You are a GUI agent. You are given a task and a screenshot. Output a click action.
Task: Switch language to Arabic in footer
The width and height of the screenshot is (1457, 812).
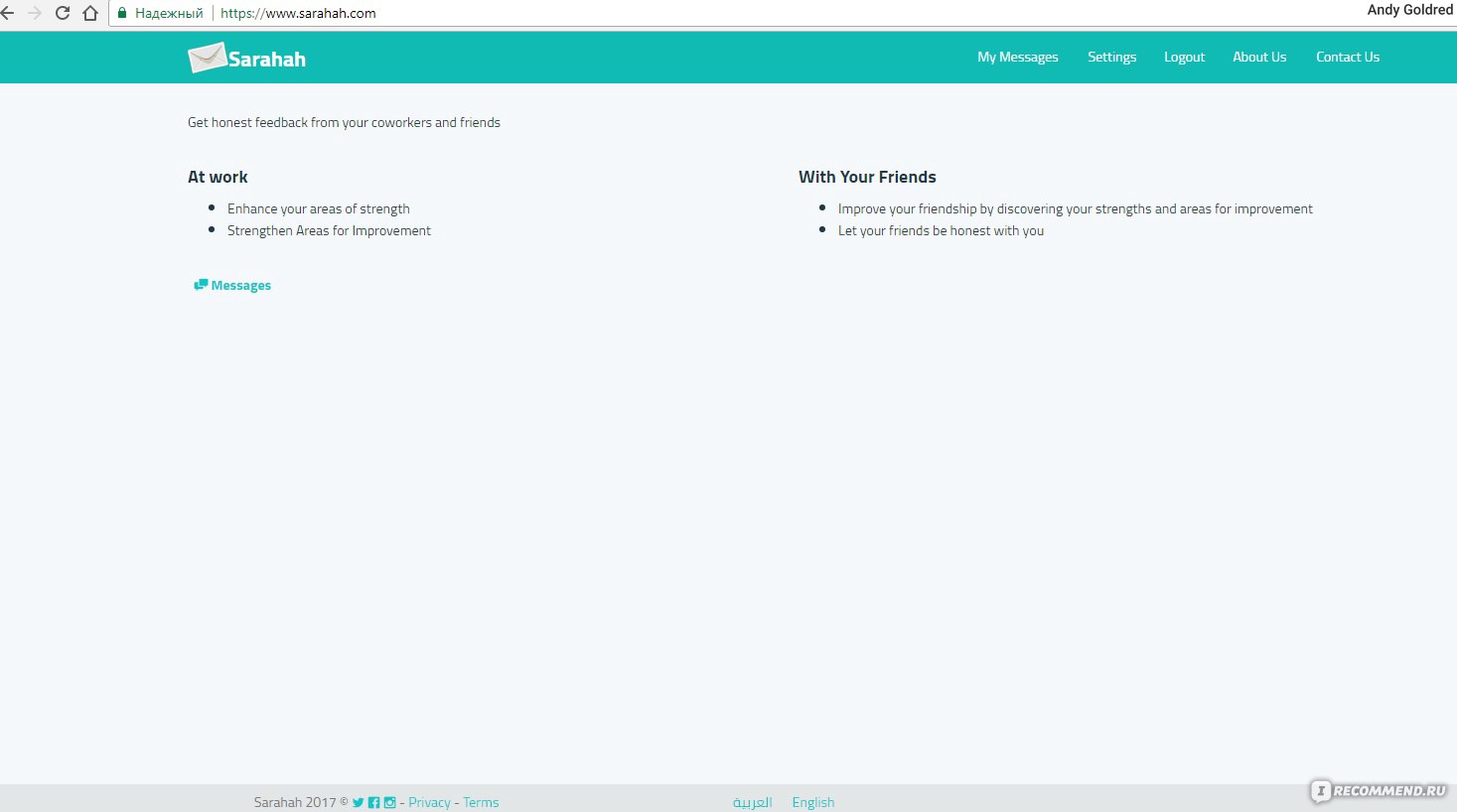(x=752, y=802)
